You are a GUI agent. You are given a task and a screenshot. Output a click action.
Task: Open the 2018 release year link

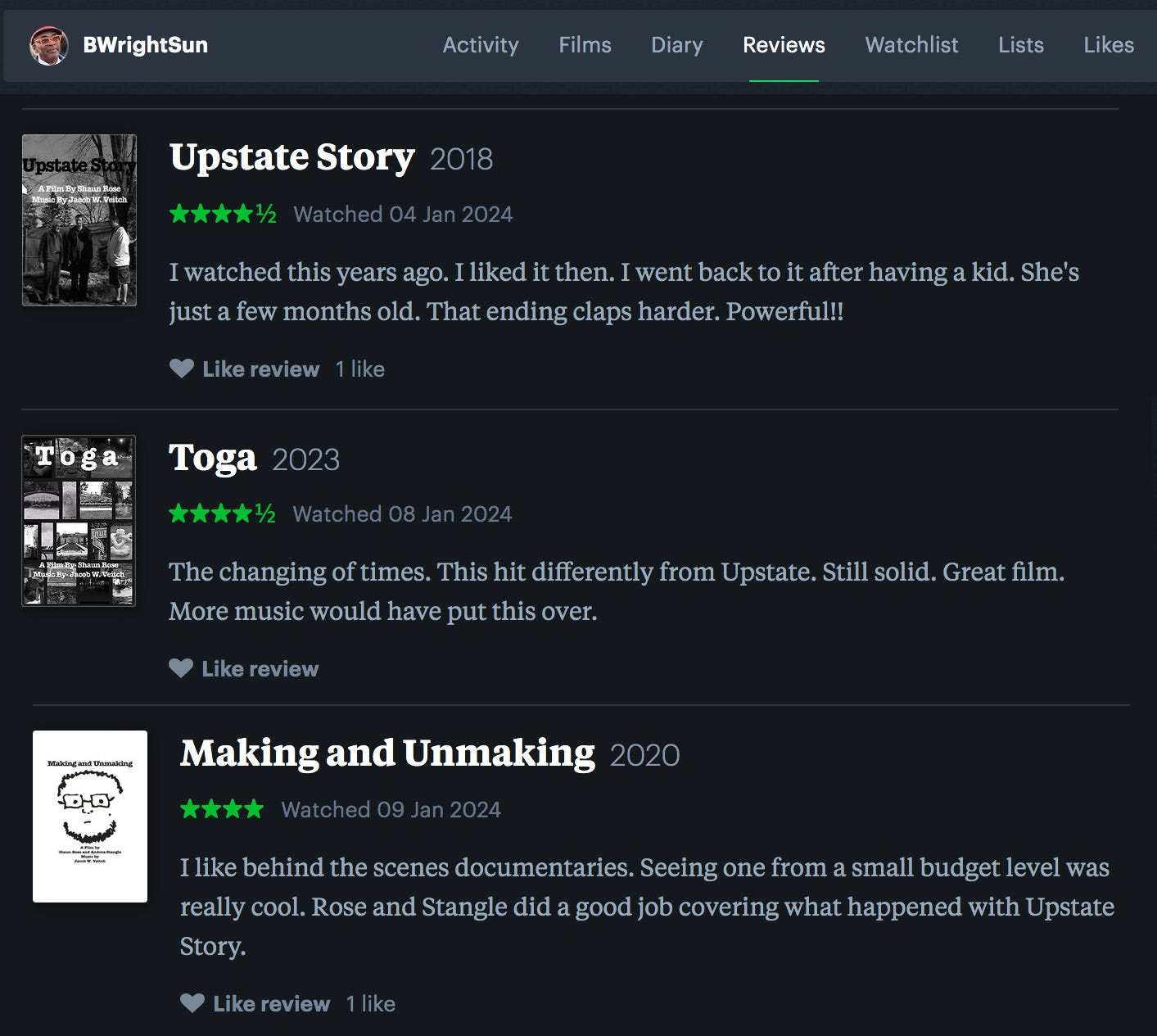pyautogui.click(x=461, y=159)
